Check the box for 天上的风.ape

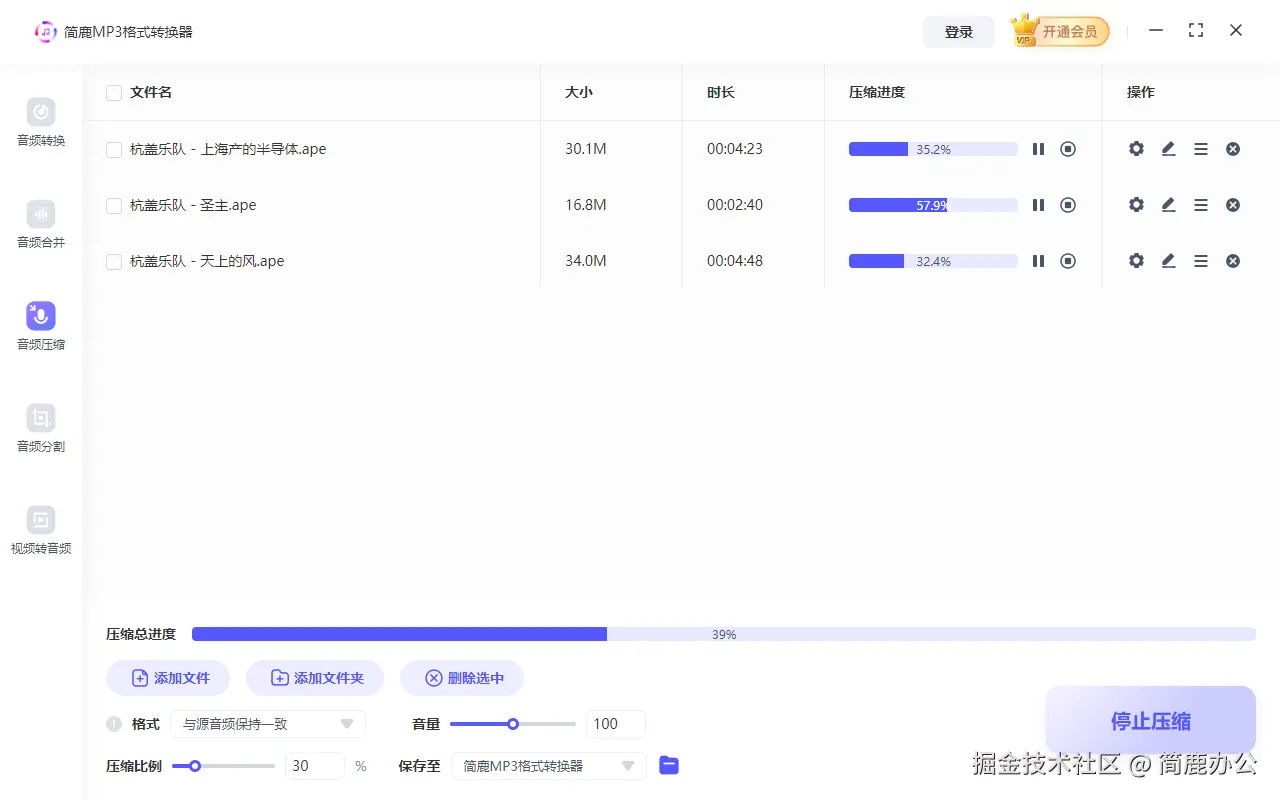(114, 262)
